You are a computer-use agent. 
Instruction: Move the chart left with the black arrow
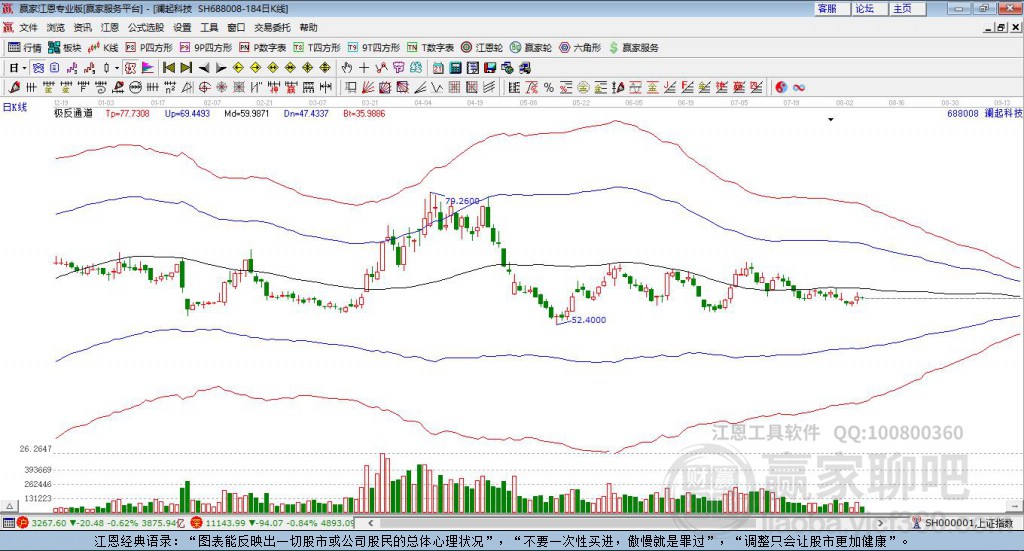pyautogui.click(x=204, y=68)
